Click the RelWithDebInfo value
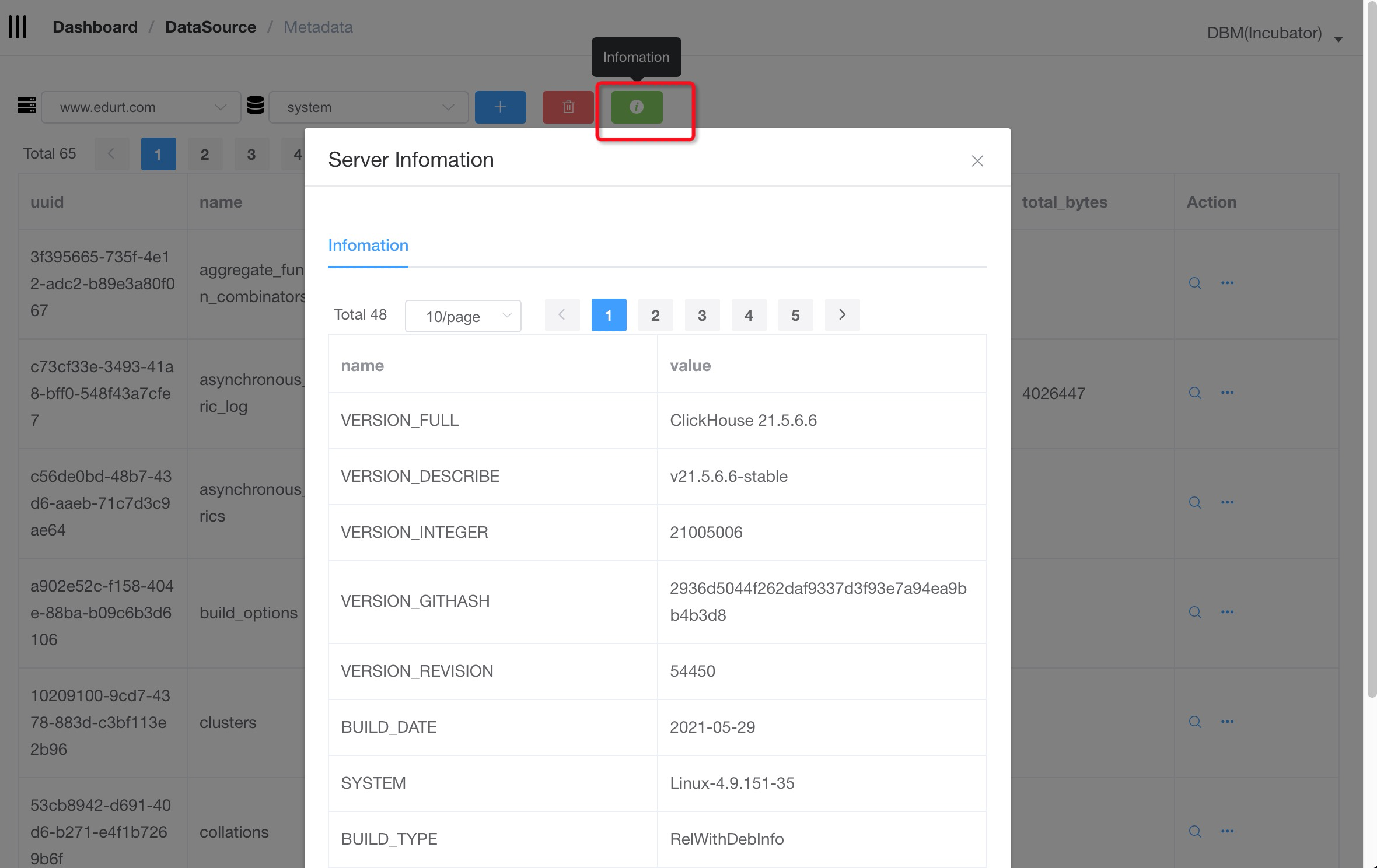The image size is (1377, 868). coord(727,839)
